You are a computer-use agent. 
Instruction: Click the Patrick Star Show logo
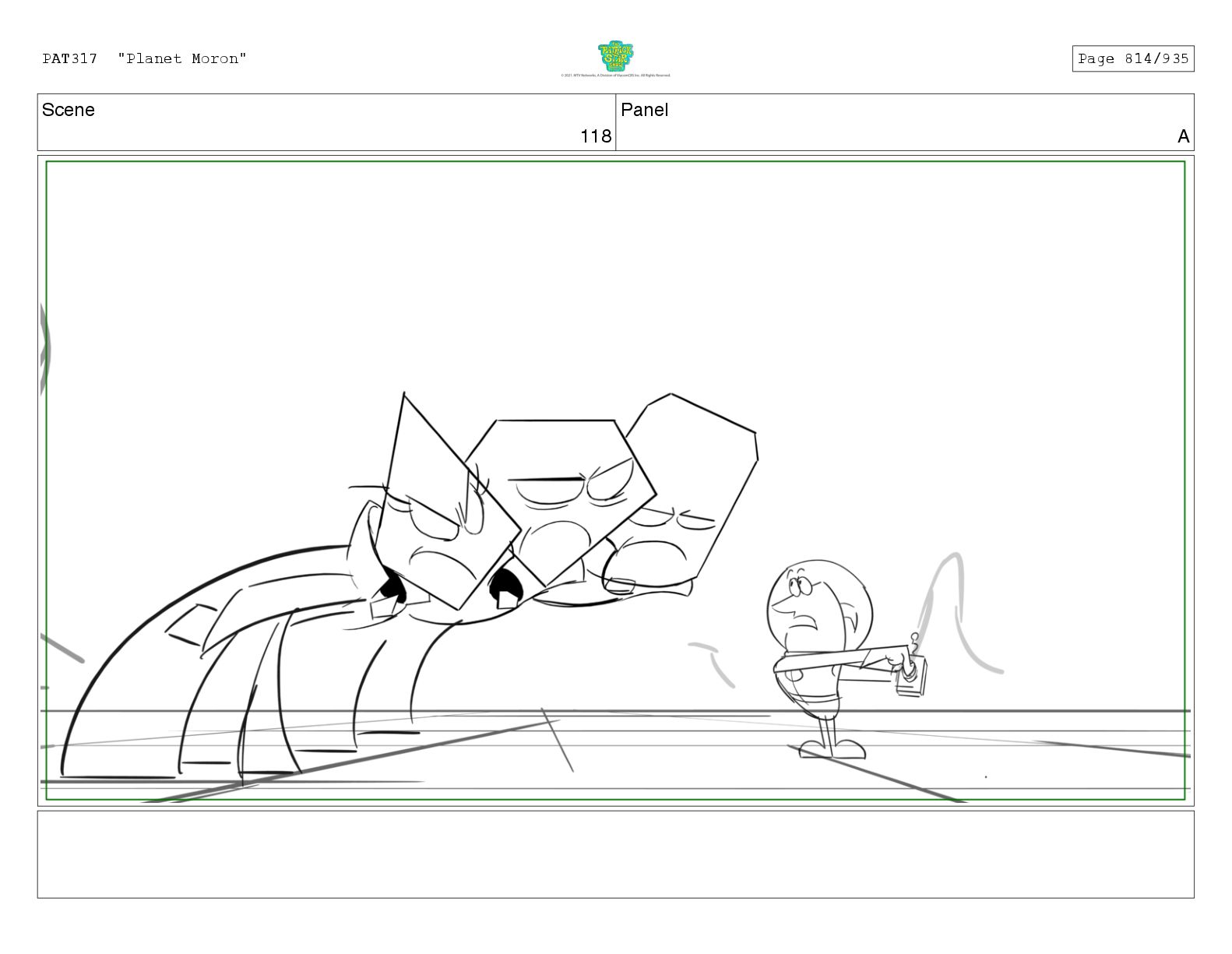pyautogui.click(x=615, y=56)
